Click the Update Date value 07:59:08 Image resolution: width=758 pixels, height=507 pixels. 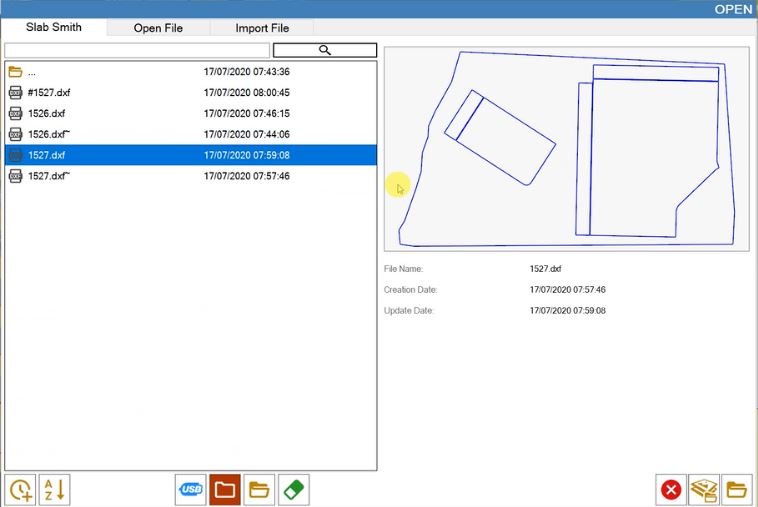(x=568, y=311)
